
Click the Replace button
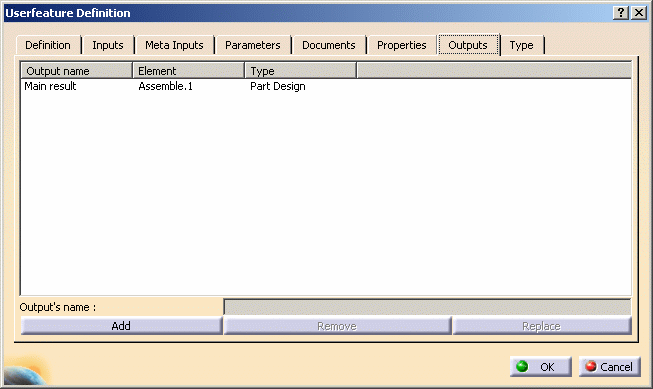pos(542,326)
